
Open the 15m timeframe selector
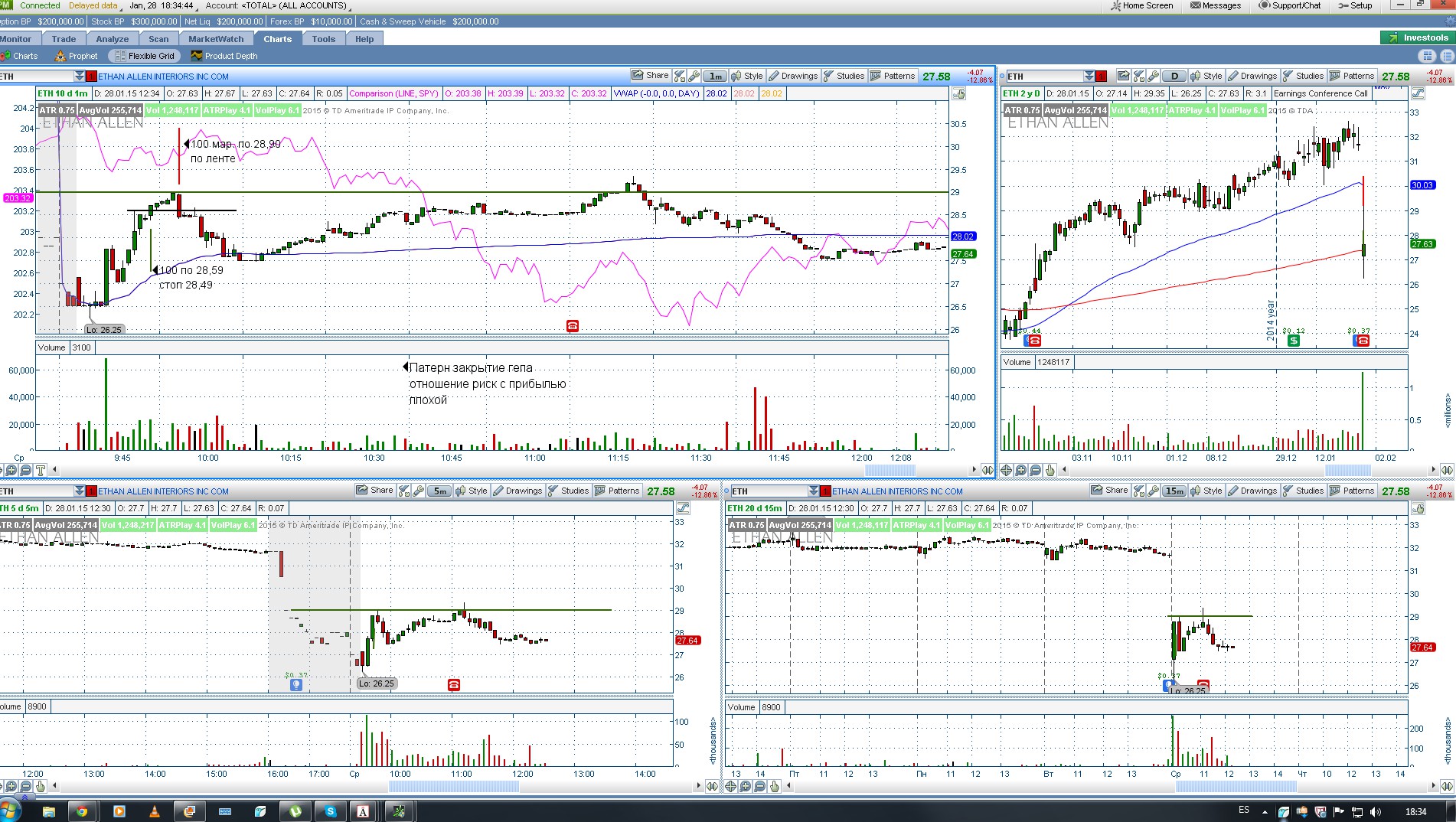pos(1174,491)
